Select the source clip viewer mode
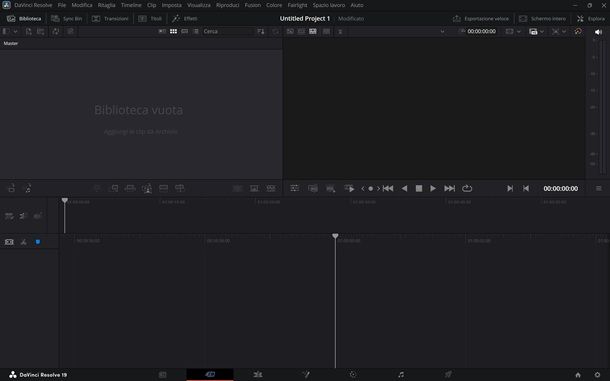 pyautogui.click(x=290, y=32)
